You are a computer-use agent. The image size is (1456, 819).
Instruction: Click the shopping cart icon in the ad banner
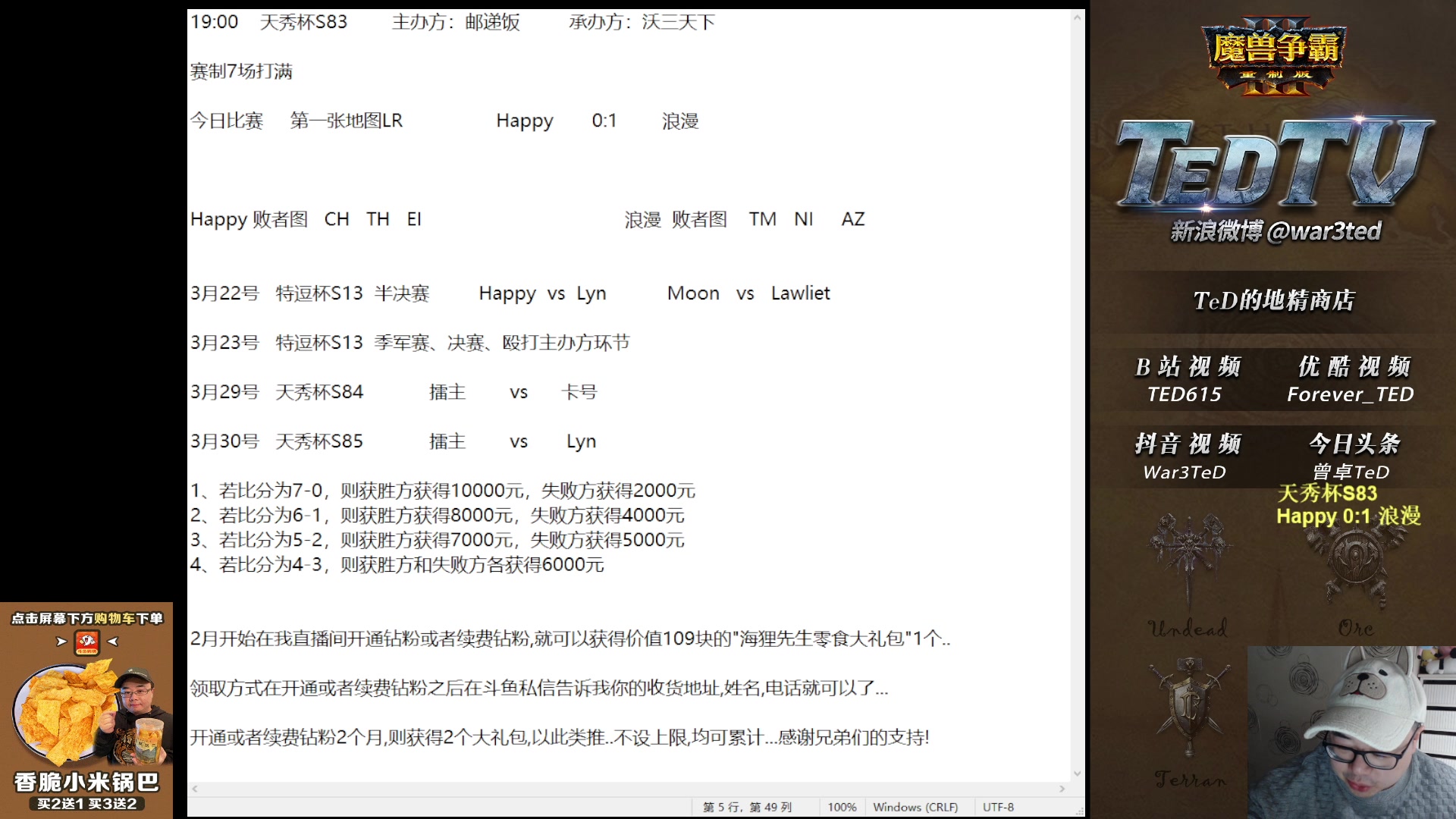pyautogui.click(x=87, y=641)
